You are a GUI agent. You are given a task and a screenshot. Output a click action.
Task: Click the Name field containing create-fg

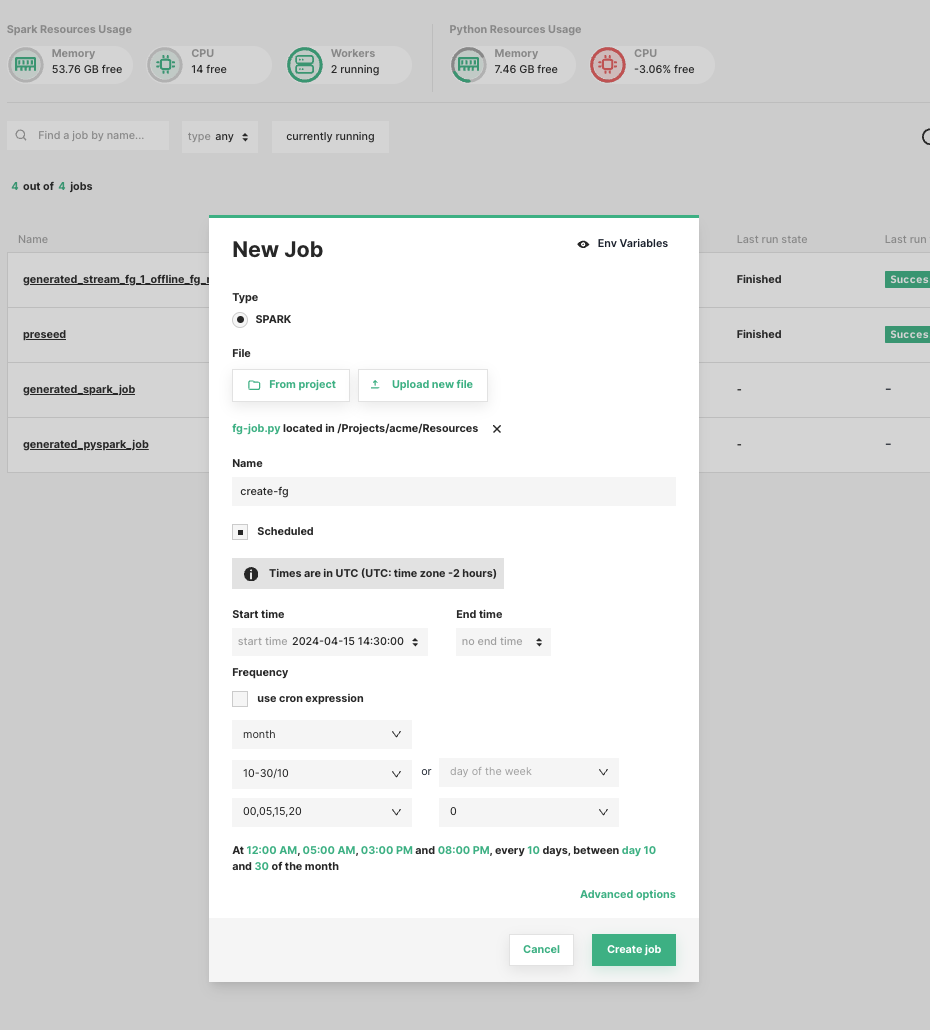(453, 492)
